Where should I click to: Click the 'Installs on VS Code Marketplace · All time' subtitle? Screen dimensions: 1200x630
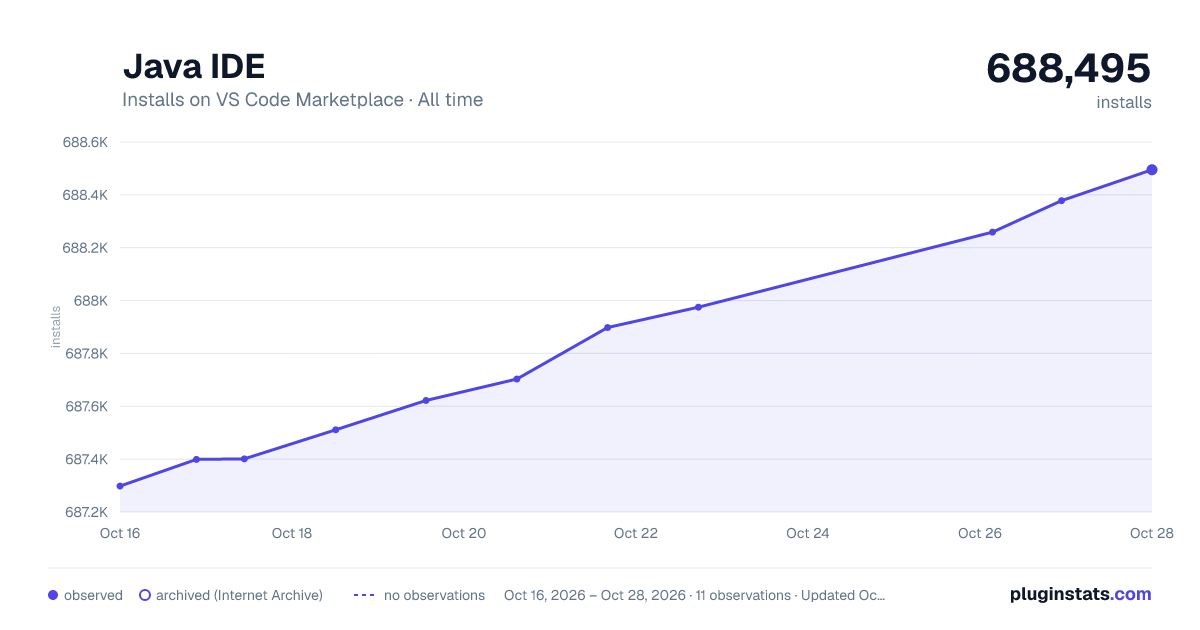[x=302, y=100]
